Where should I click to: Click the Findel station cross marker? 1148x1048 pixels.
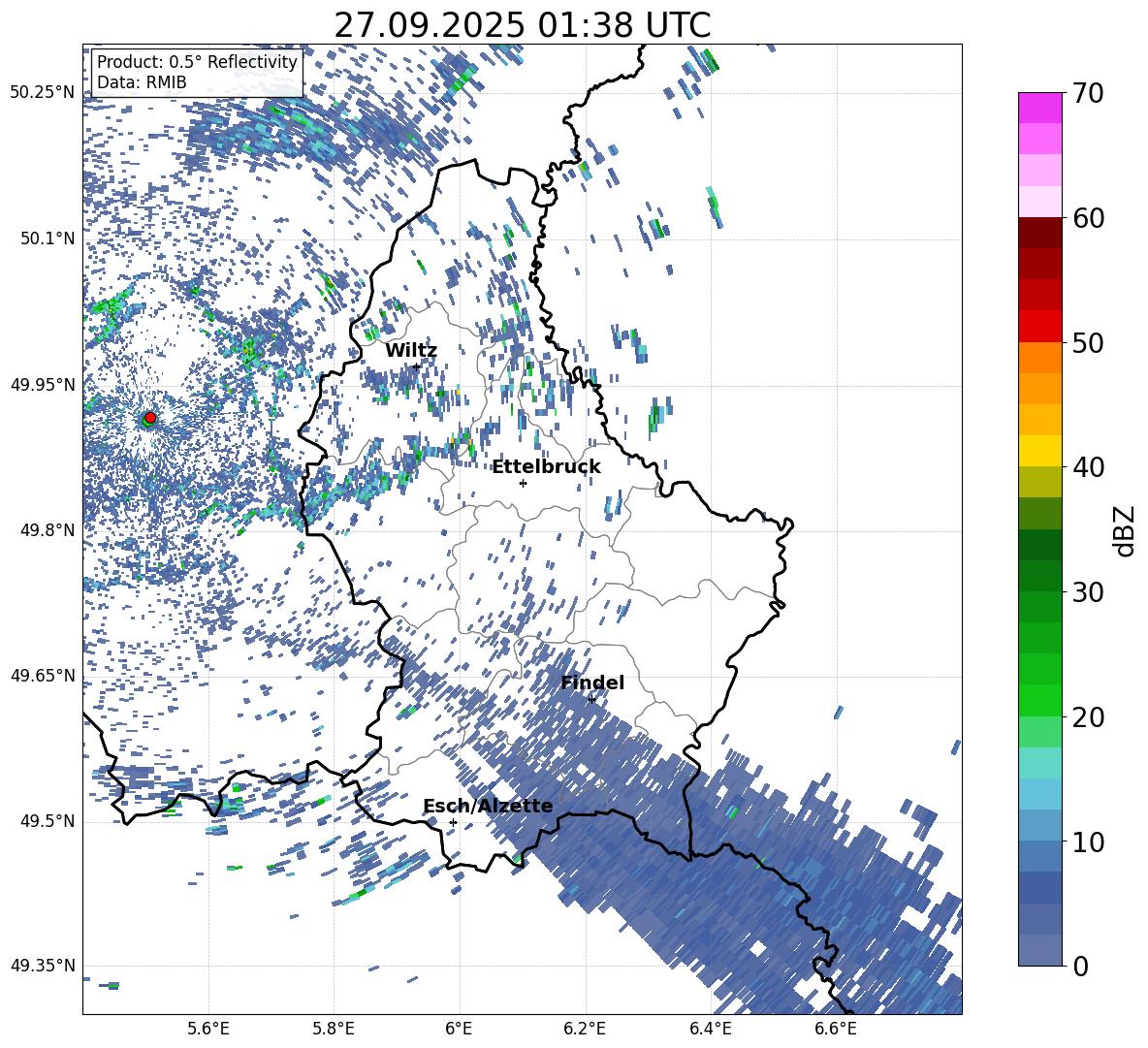[x=591, y=700]
